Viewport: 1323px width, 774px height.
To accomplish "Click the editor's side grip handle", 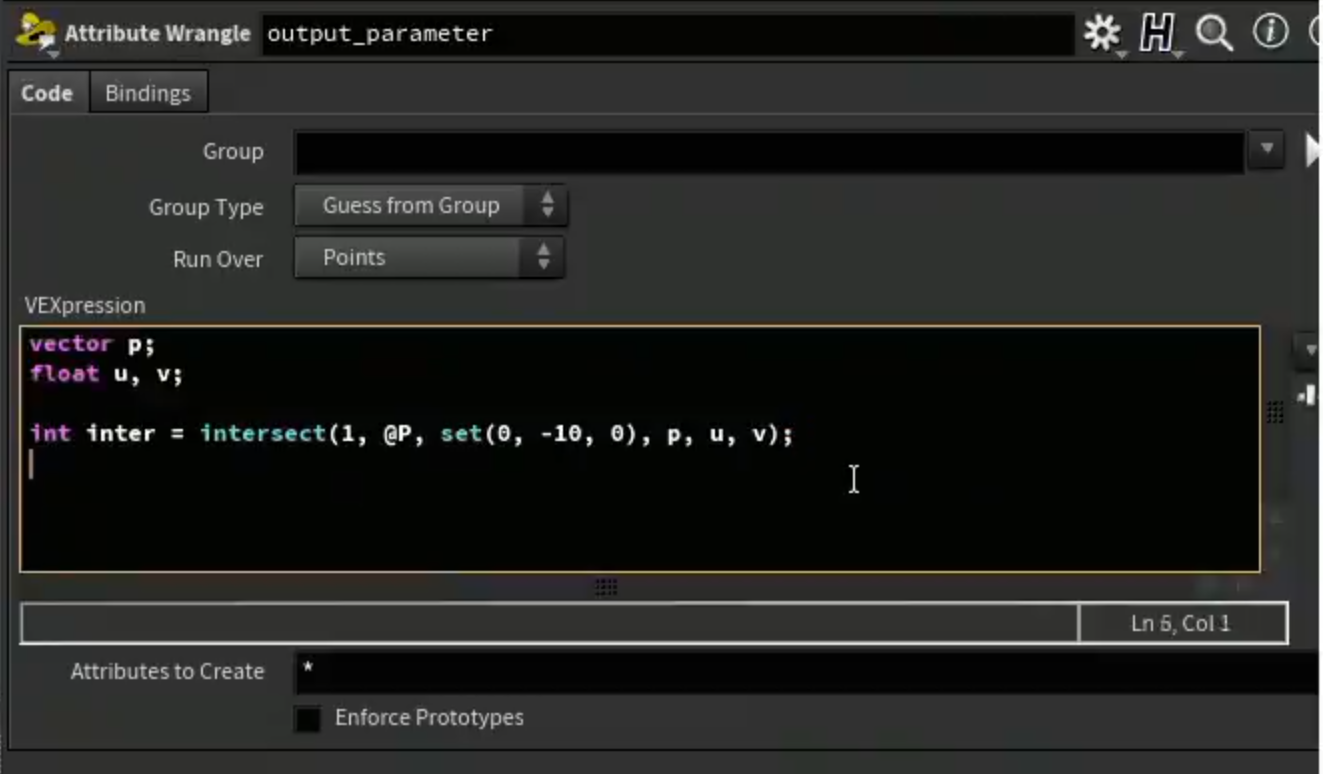I will 1276,412.
